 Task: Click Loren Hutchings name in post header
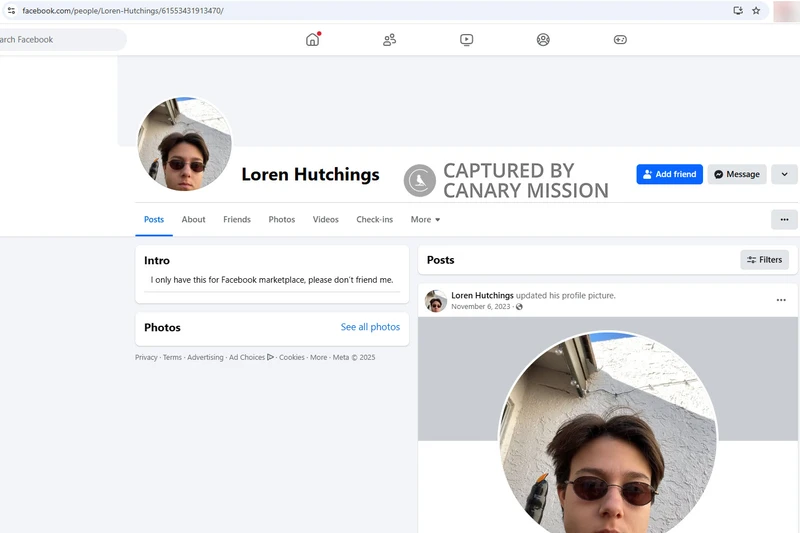[x=482, y=295]
